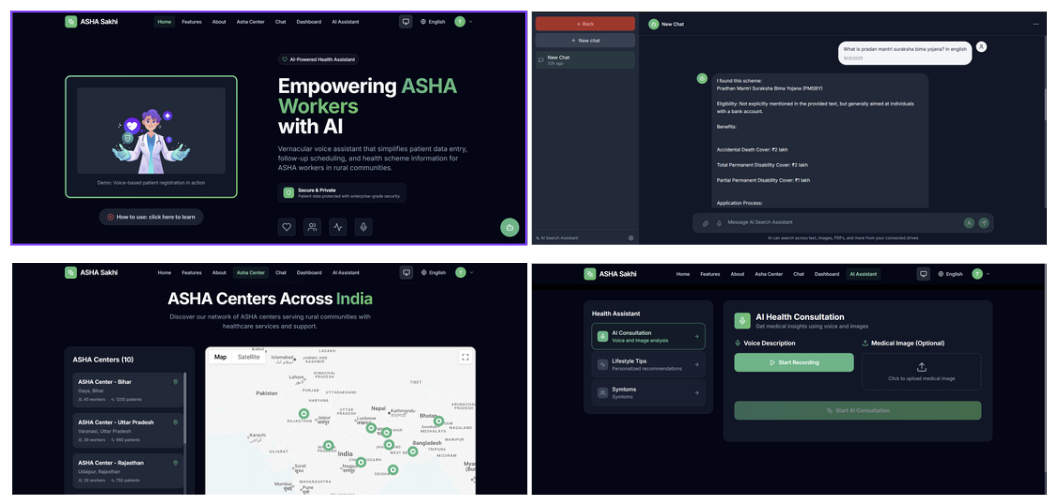The height and width of the screenshot is (504, 1057).
Task: Click the fullscreen icon on the India map
Action: 465,357
